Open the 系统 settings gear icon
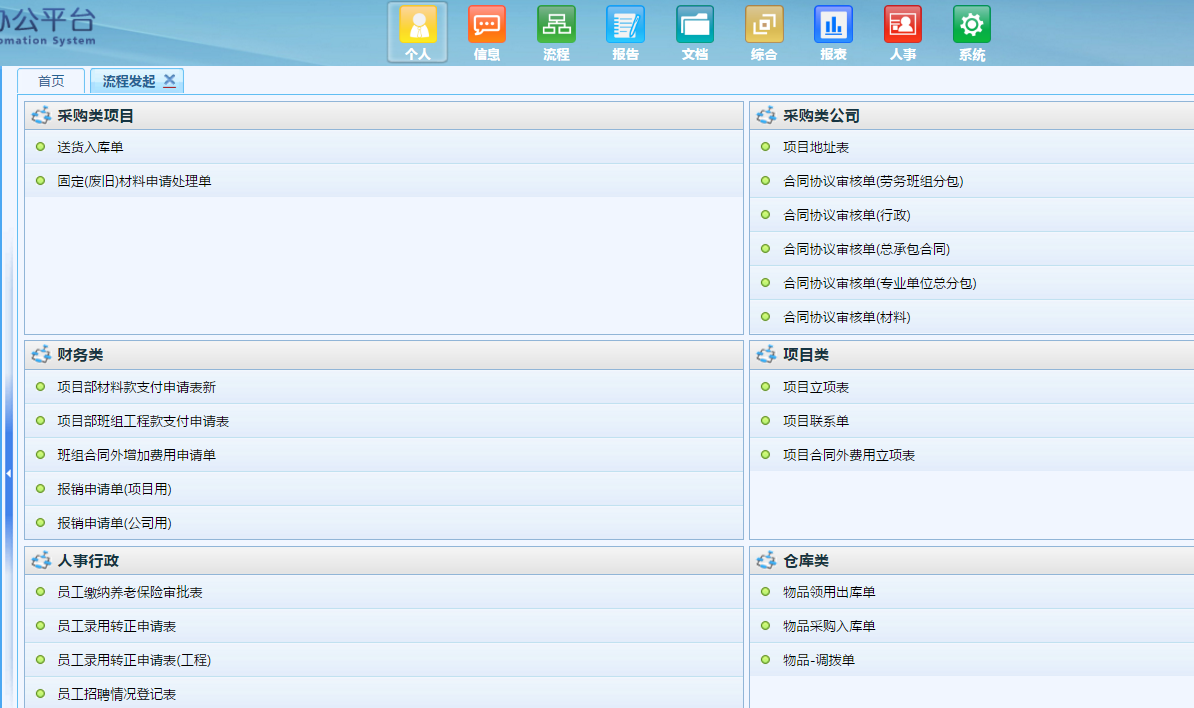 point(972,32)
